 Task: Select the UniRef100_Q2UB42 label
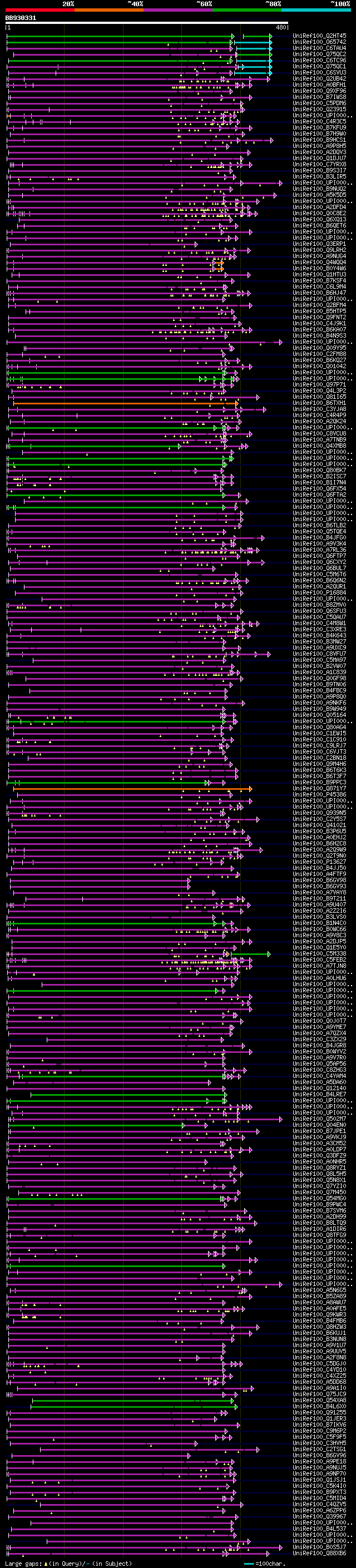[x=319, y=78]
